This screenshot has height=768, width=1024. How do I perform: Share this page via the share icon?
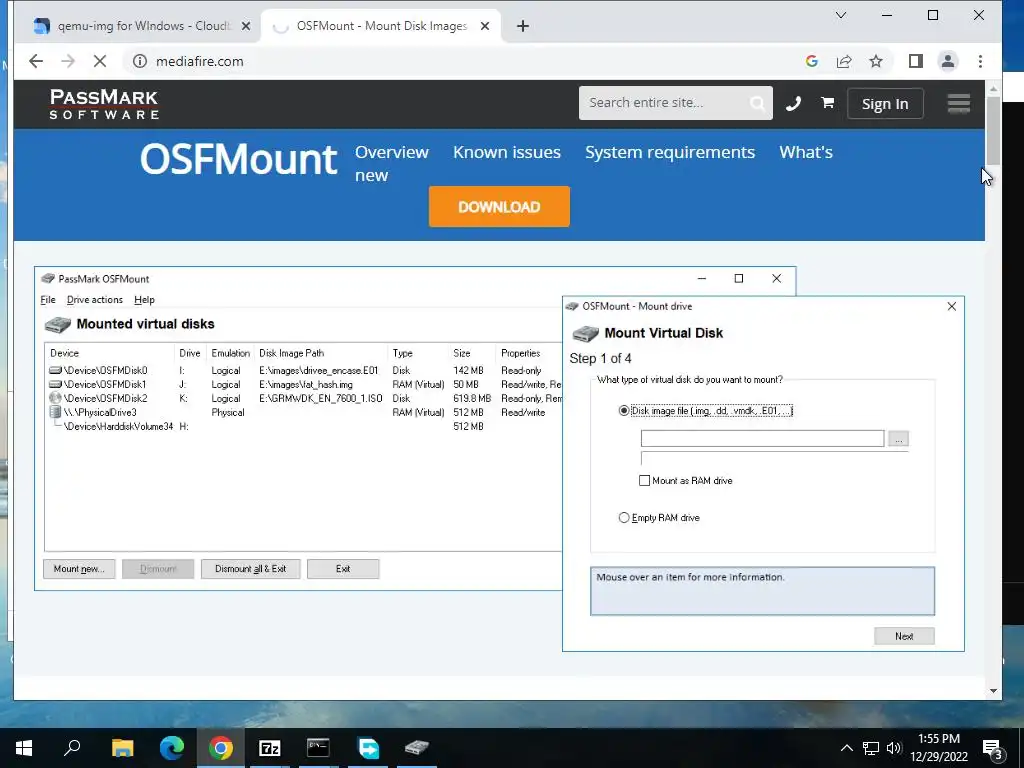(844, 61)
